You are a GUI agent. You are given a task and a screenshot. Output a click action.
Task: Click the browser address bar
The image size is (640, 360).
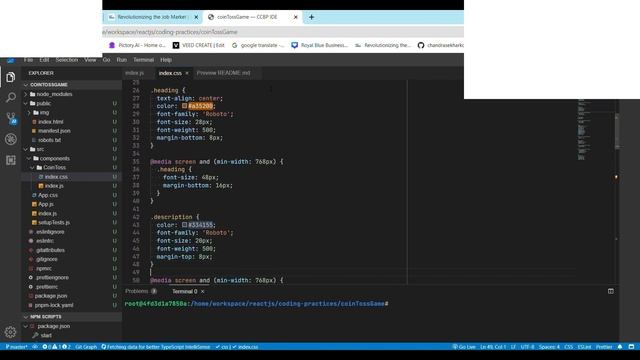(x=283, y=32)
